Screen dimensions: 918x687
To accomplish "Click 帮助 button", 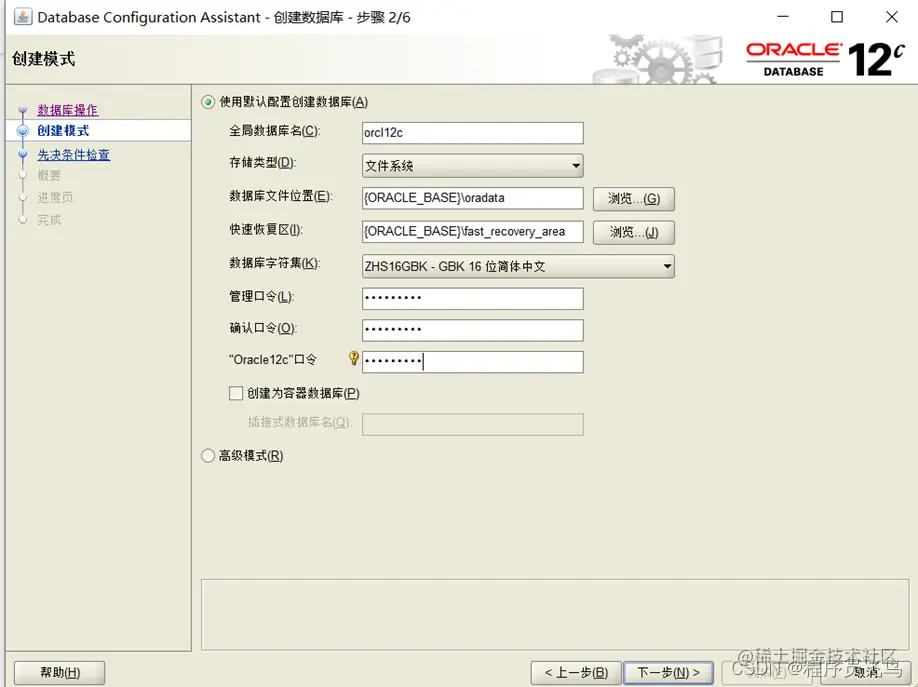I will click(60, 672).
